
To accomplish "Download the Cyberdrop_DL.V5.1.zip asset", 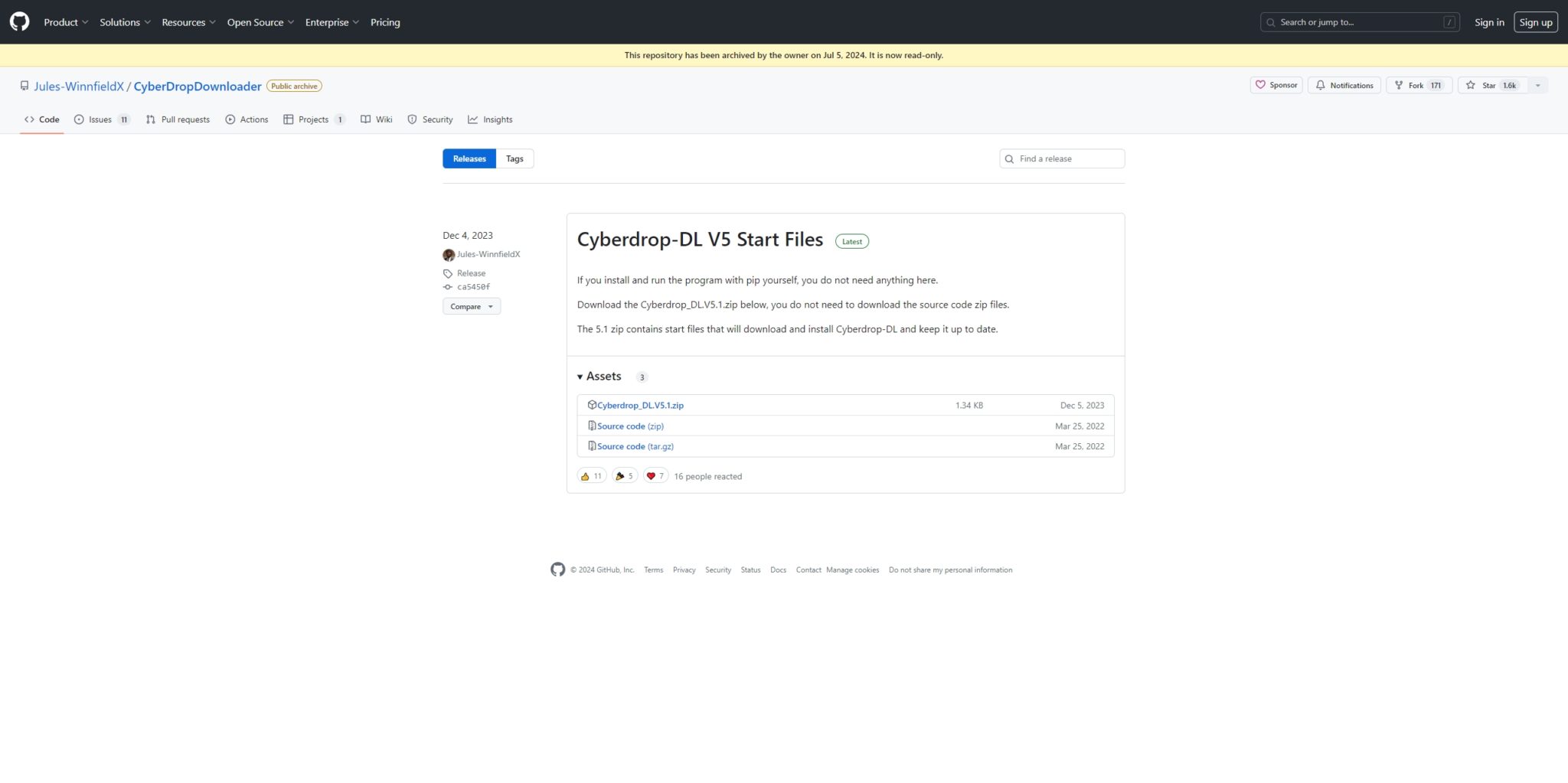I will pos(640,405).
